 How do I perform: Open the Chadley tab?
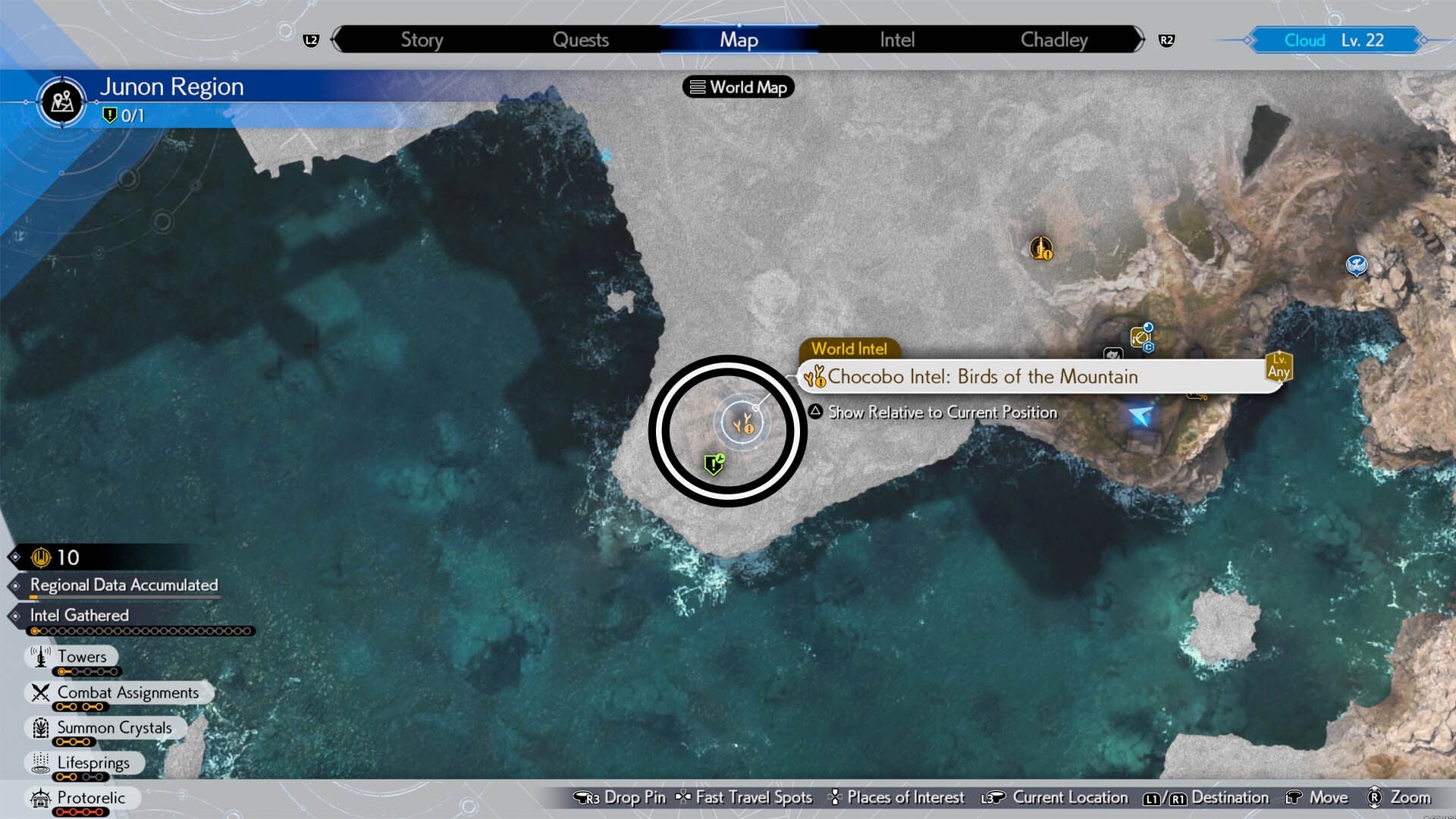(1054, 39)
